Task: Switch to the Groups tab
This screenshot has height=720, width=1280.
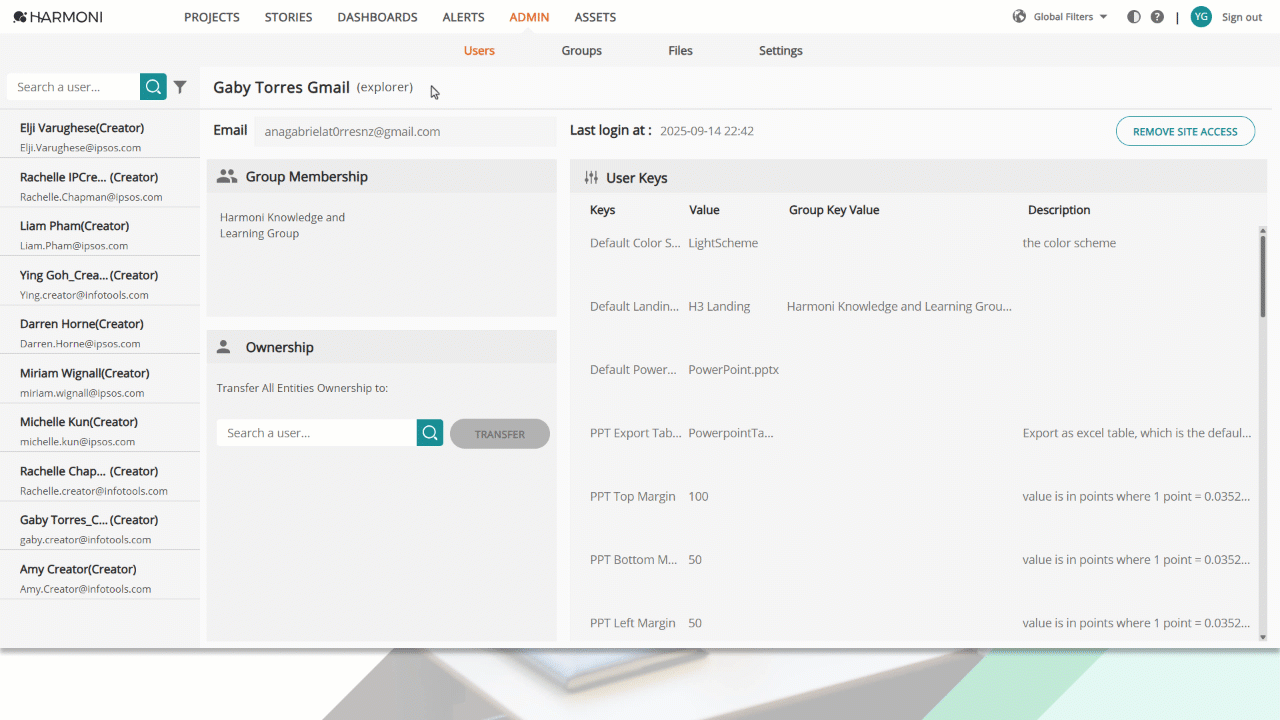Action: pyautogui.click(x=582, y=51)
